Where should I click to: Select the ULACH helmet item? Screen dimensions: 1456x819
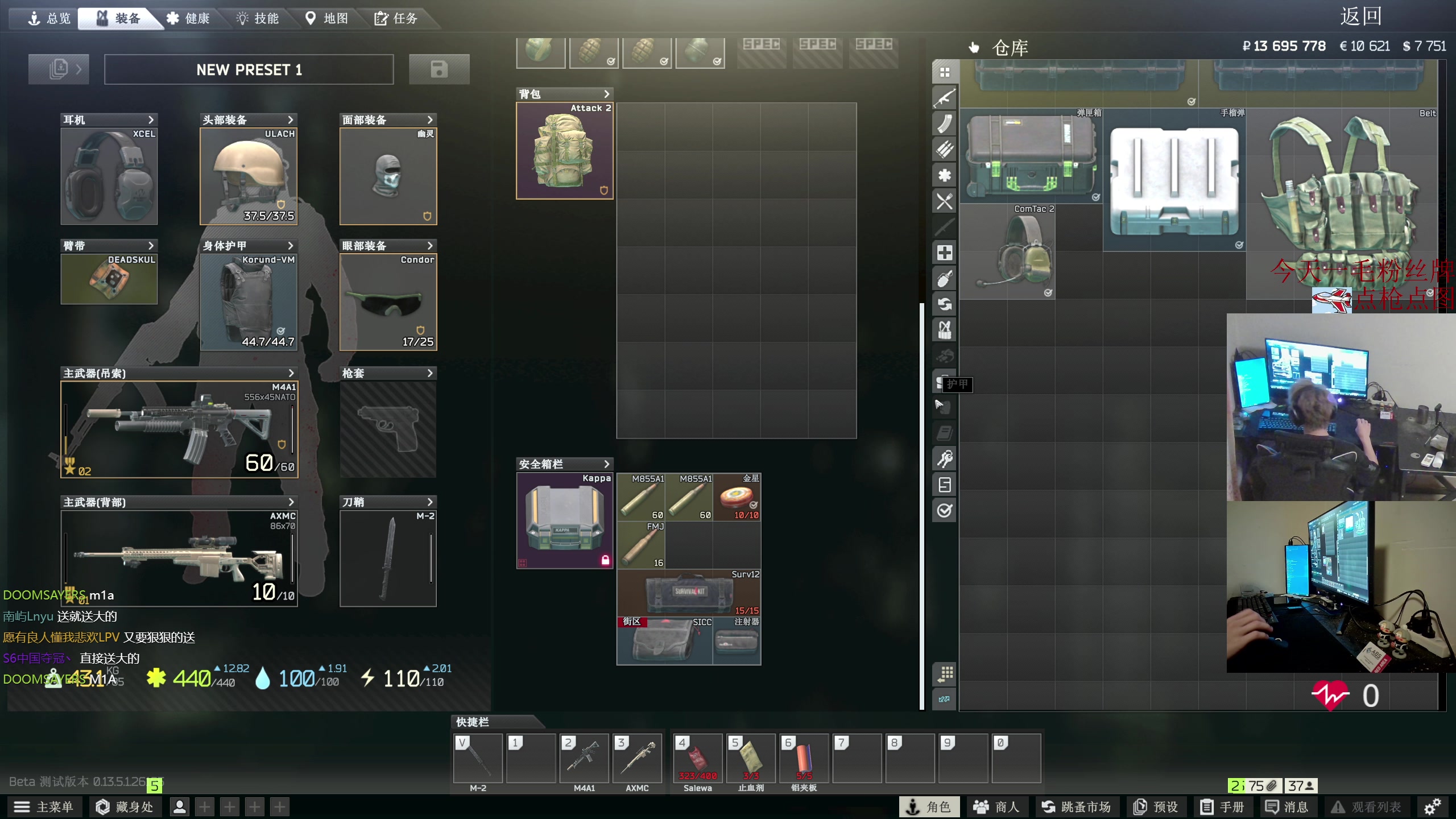tap(249, 176)
